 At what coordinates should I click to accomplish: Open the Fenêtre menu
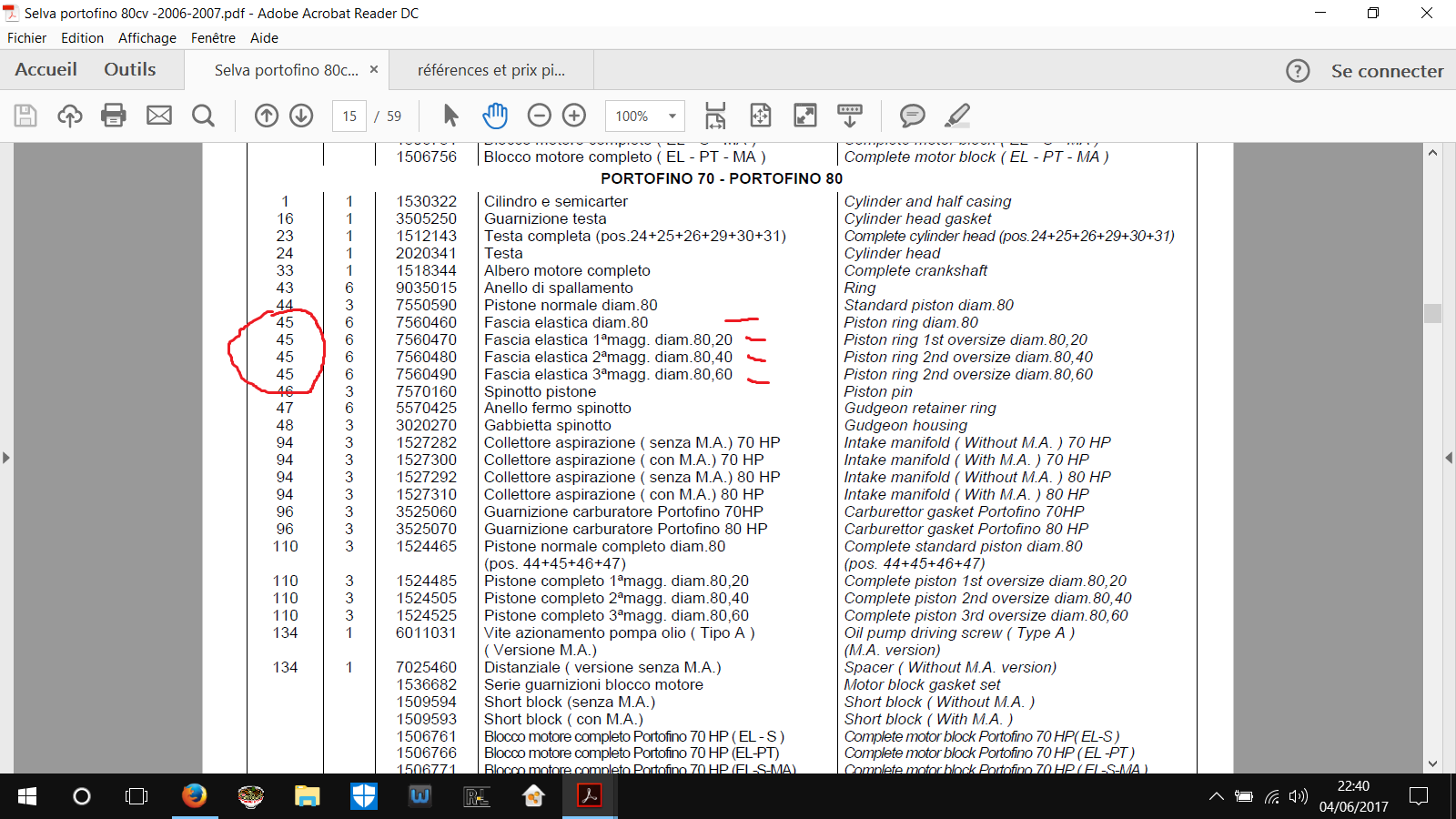[x=213, y=38]
